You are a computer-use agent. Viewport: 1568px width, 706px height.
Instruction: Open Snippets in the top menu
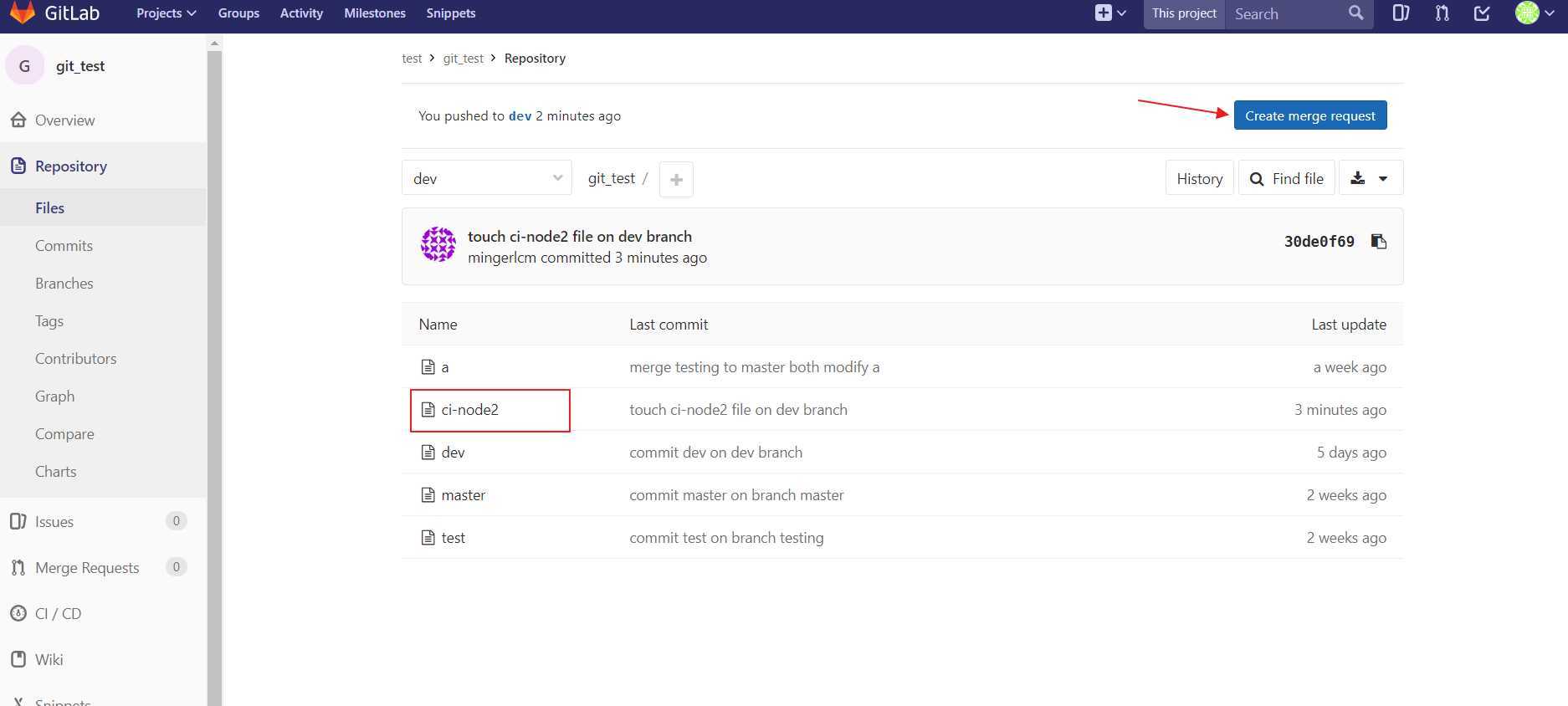451,13
